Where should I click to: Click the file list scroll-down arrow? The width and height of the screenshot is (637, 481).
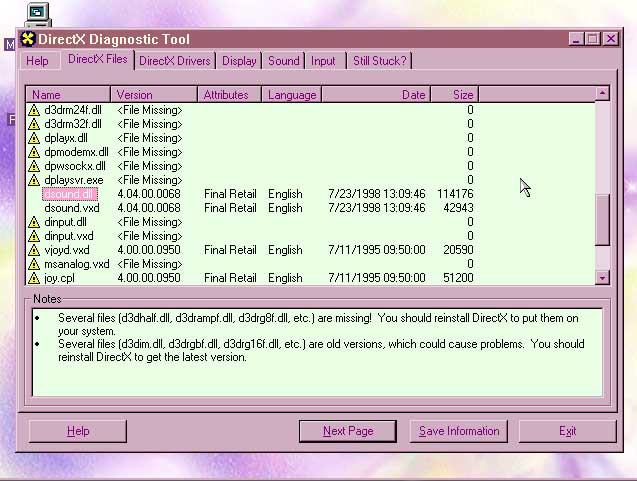[x=602, y=277]
